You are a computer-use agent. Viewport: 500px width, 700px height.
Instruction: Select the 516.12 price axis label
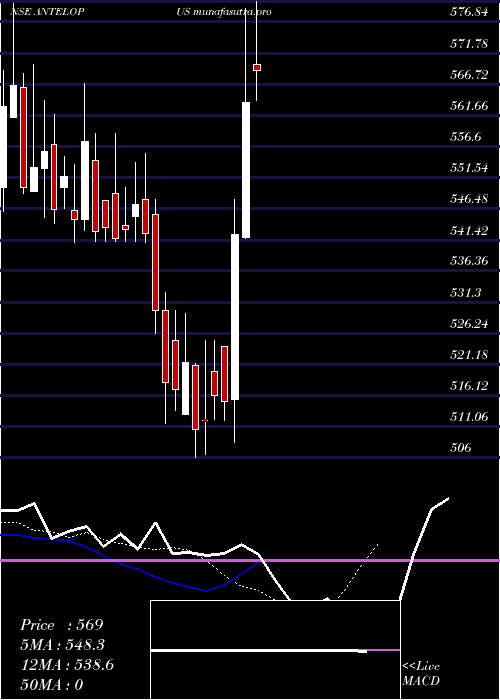pyautogui.click(x=469, y=385)
